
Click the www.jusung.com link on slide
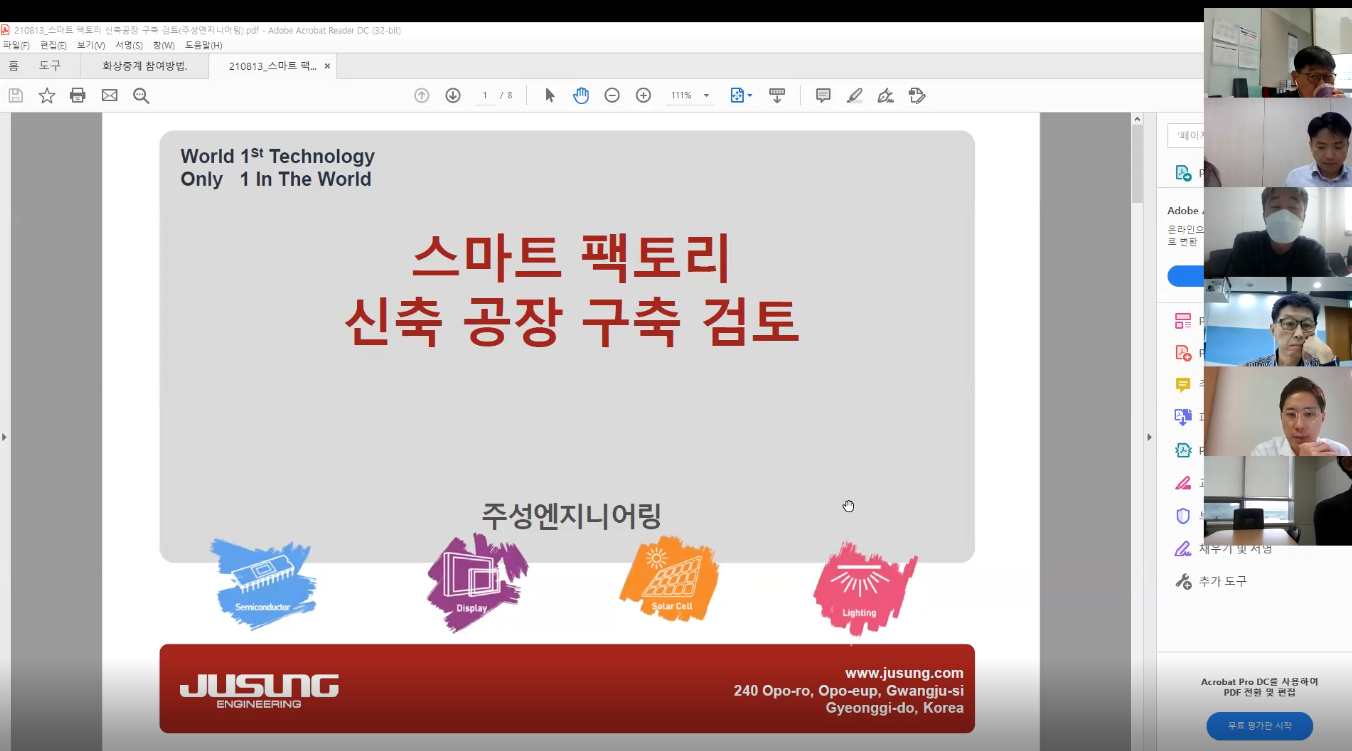point(904,673)
